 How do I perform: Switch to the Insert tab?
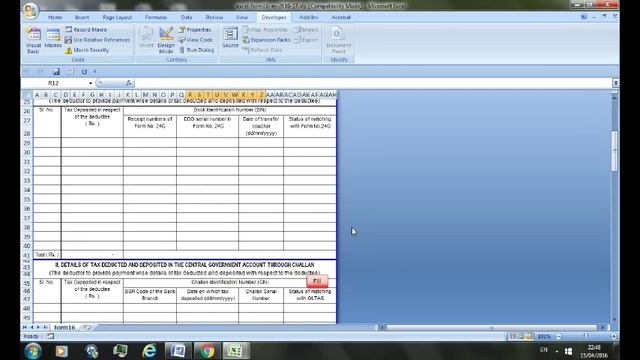coord(82,18)
